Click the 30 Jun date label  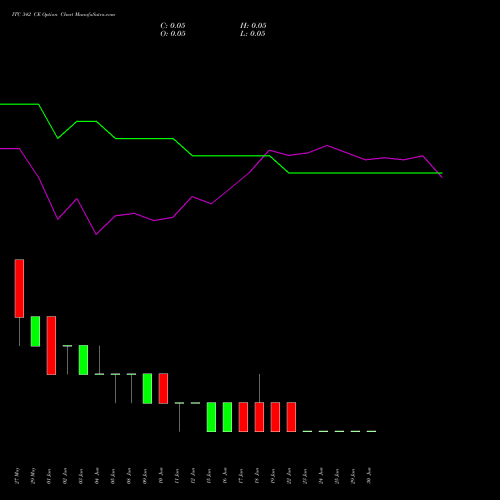[369, 476]
